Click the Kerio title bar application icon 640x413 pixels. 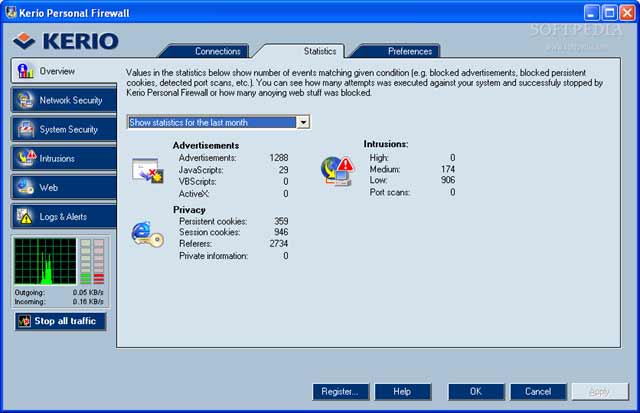11,13
